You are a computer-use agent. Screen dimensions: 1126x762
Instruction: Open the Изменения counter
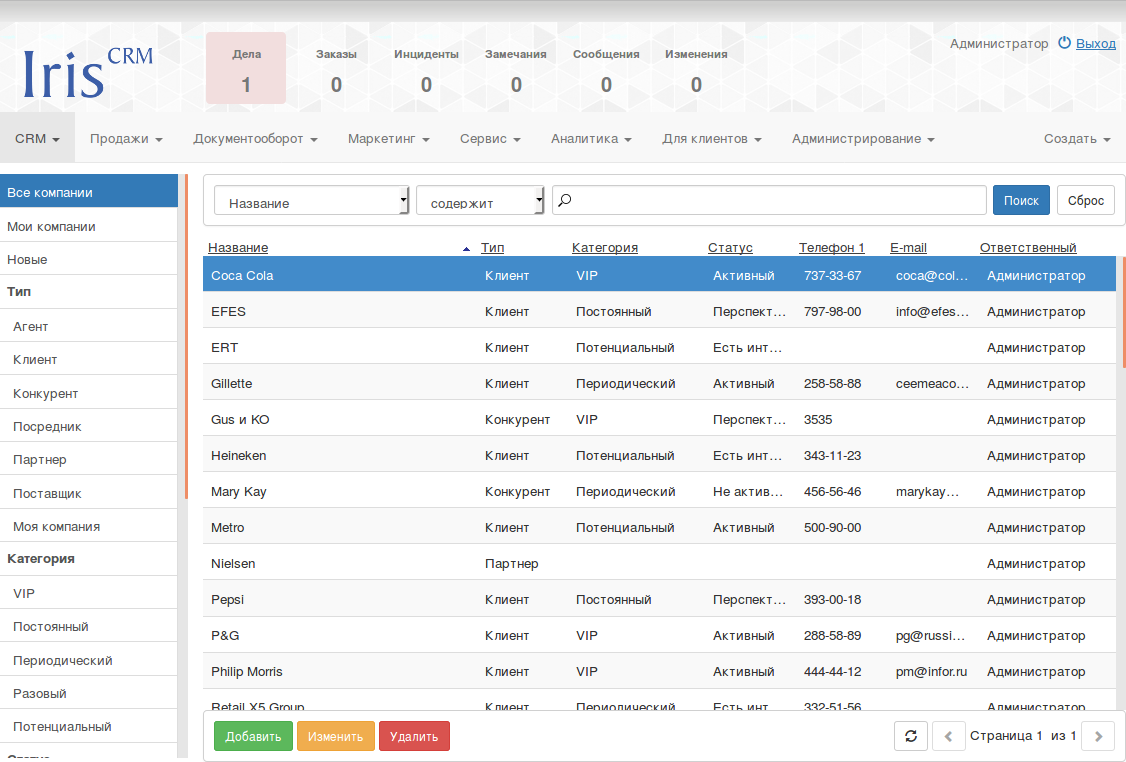pos(696,70)
